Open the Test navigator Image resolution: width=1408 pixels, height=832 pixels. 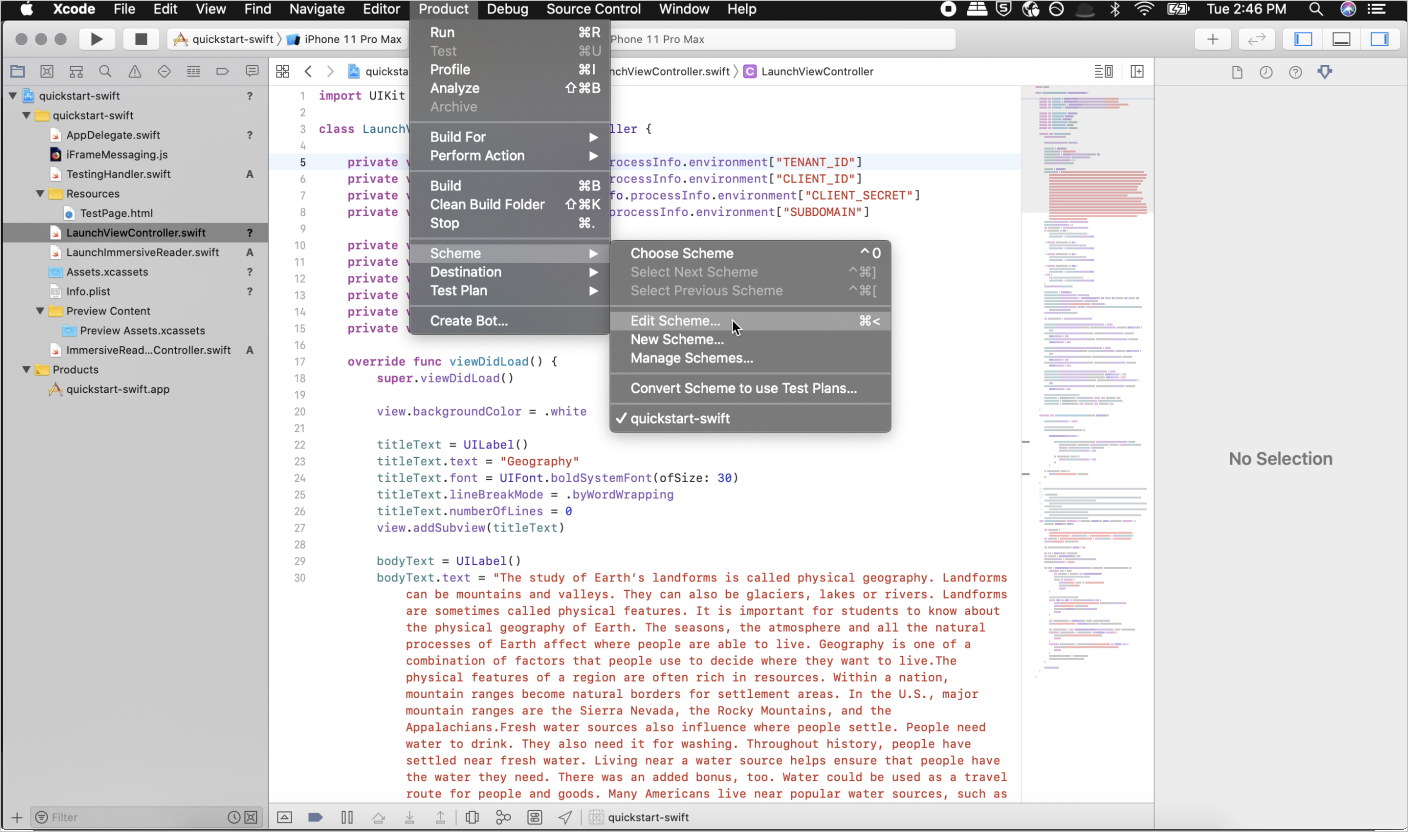(x=163, y=71)
